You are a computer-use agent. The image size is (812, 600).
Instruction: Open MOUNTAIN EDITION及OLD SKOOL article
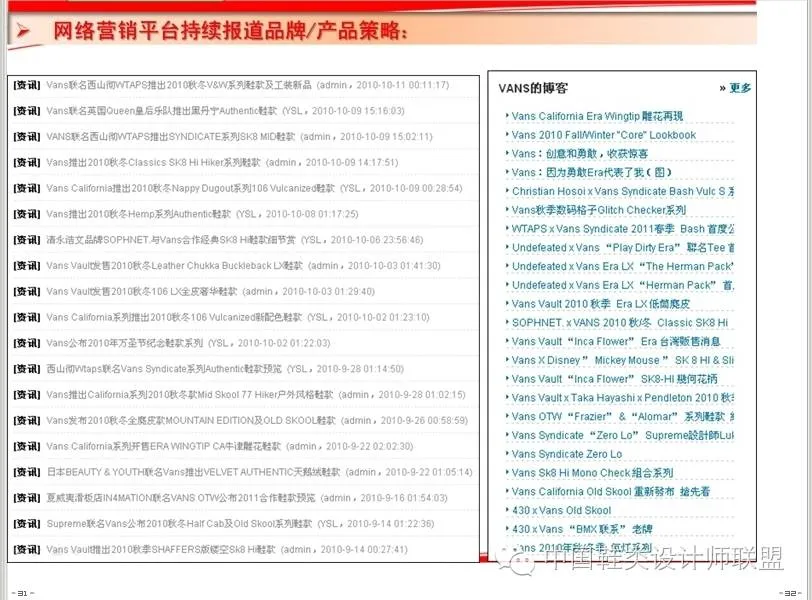(191, 420)
